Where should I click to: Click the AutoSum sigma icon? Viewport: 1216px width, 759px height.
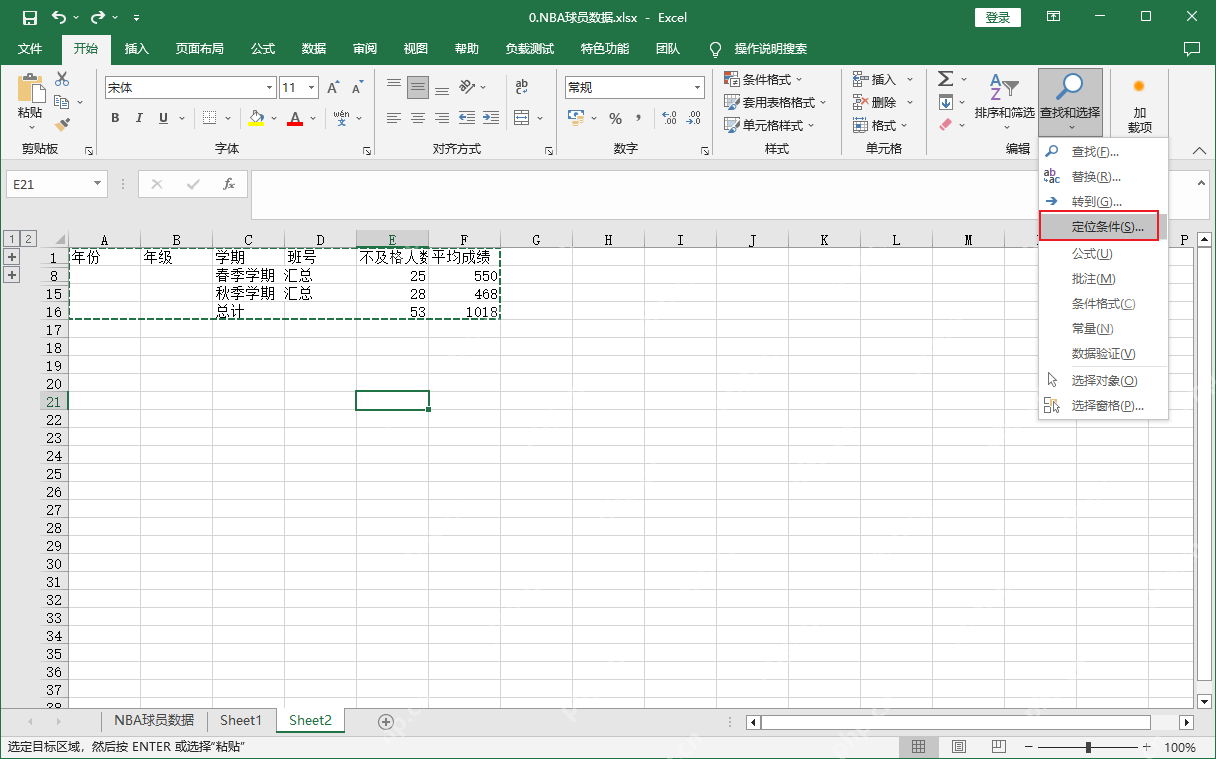point(945,79)
